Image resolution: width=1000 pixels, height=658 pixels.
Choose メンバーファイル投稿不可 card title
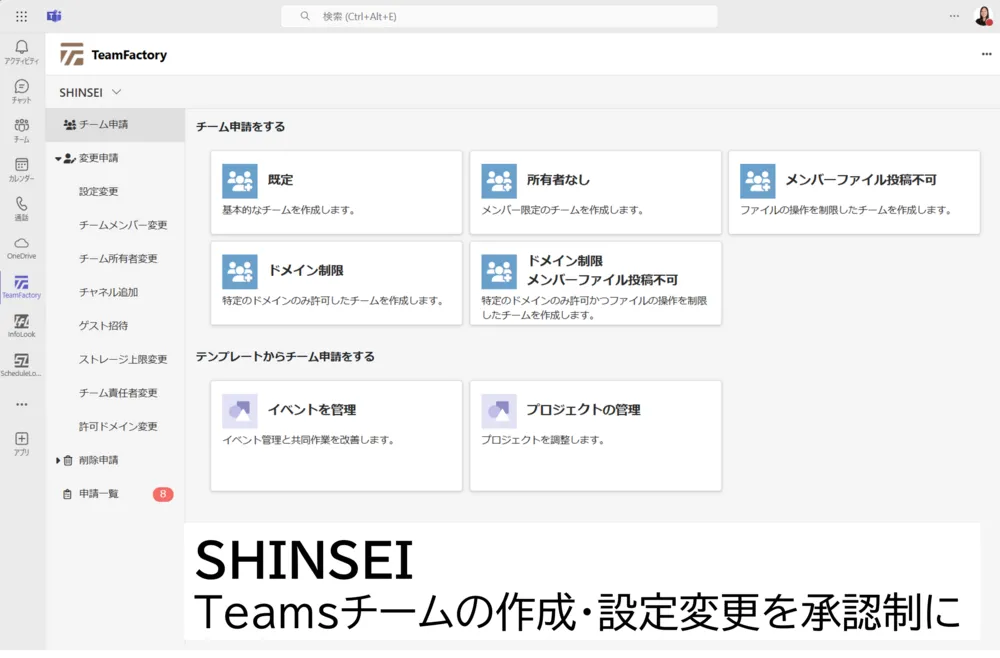point(861,180)
